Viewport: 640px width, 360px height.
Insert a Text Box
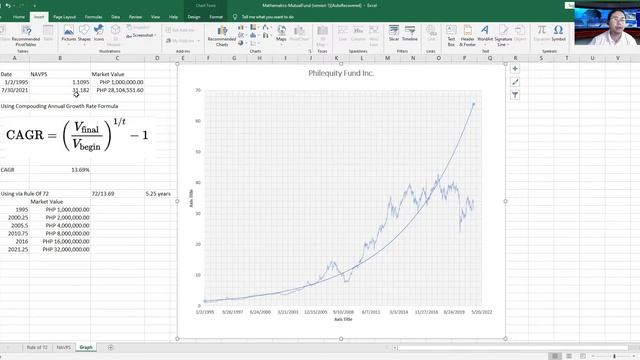[451, 36]
